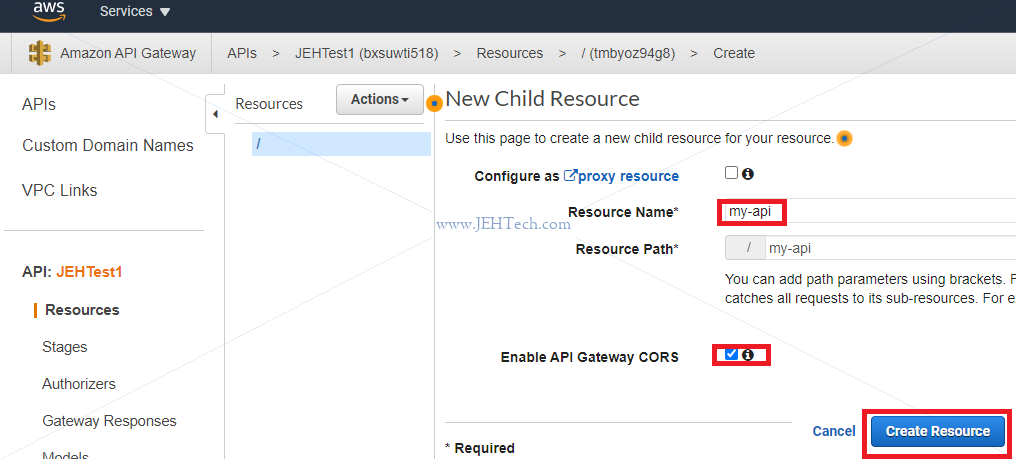This screenshot has height=459, width=1016.
Task: Open the Services dropdown menu
Action: (x=135, y=12)
